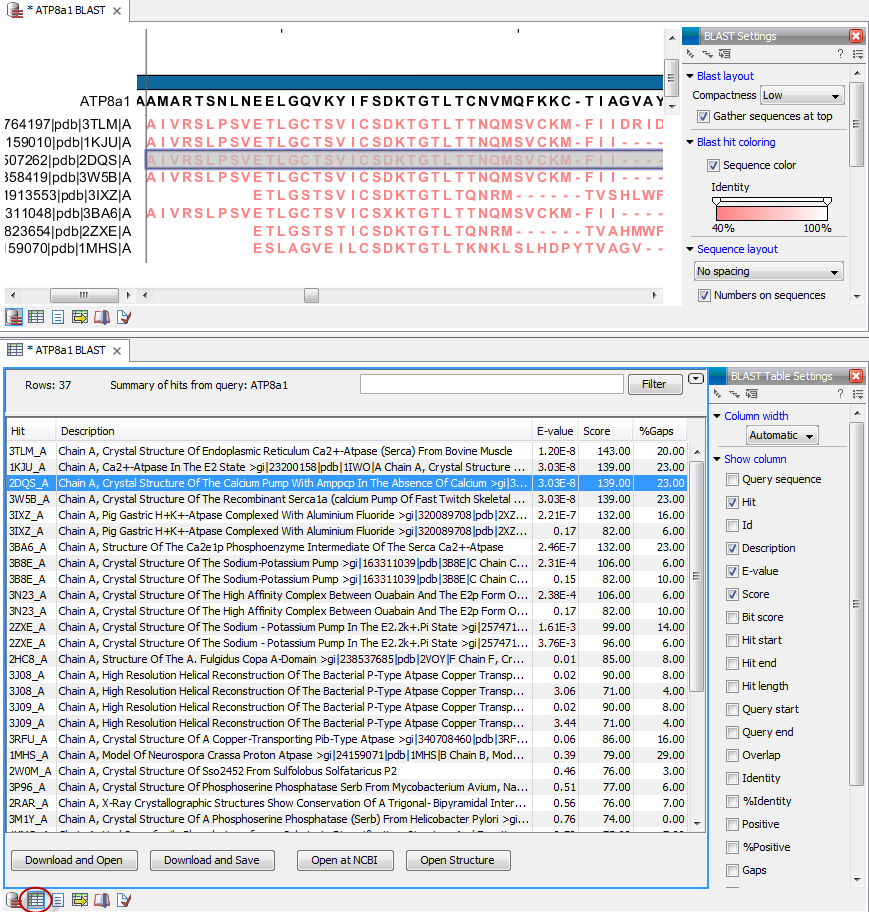Select the upper ATP8a1 BLAST tab
869x912 pixels.
point(60,13)
